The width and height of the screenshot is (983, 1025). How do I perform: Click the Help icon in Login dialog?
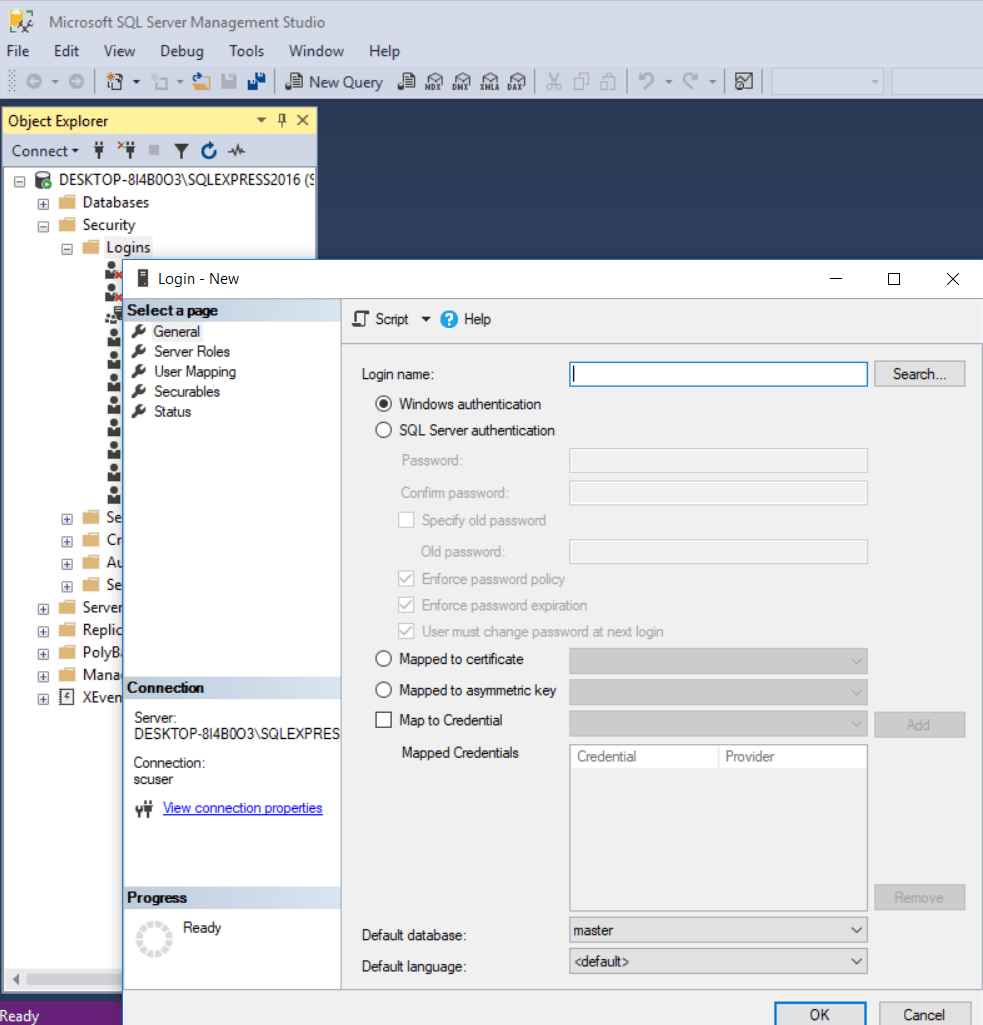point(449,319)
